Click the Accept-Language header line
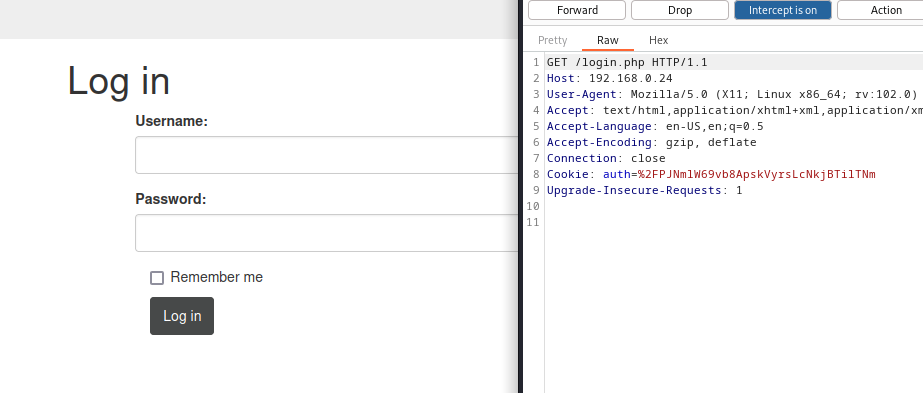 tap(655, 126)
